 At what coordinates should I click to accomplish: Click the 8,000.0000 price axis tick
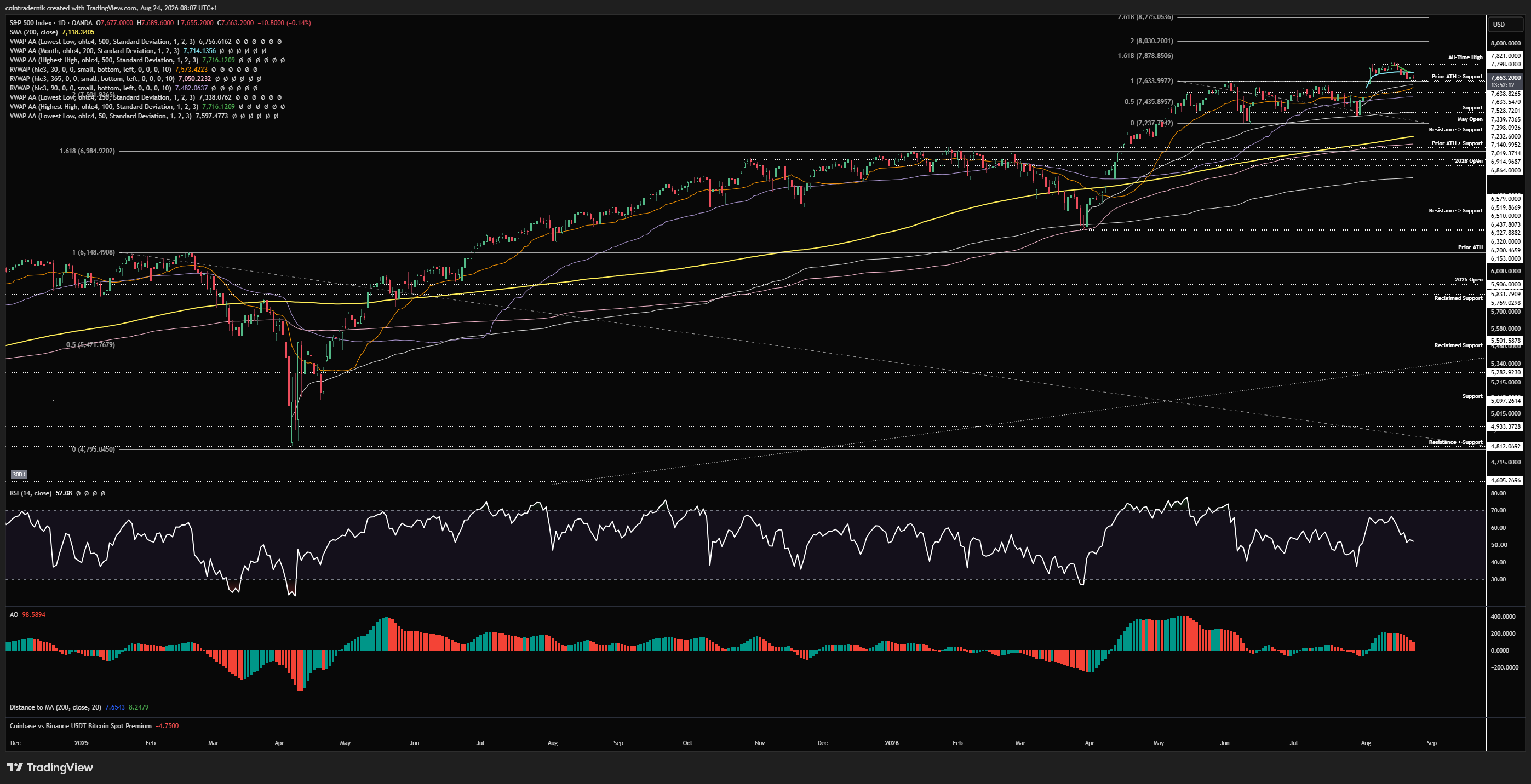1506,43
